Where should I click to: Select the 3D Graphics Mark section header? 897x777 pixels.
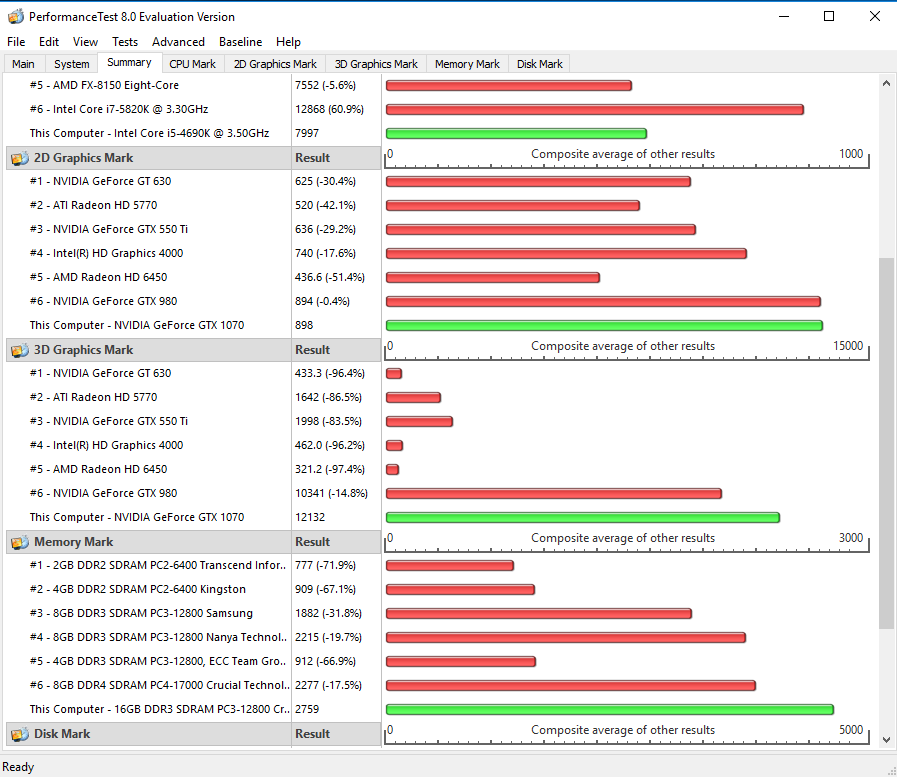point(149,350)
